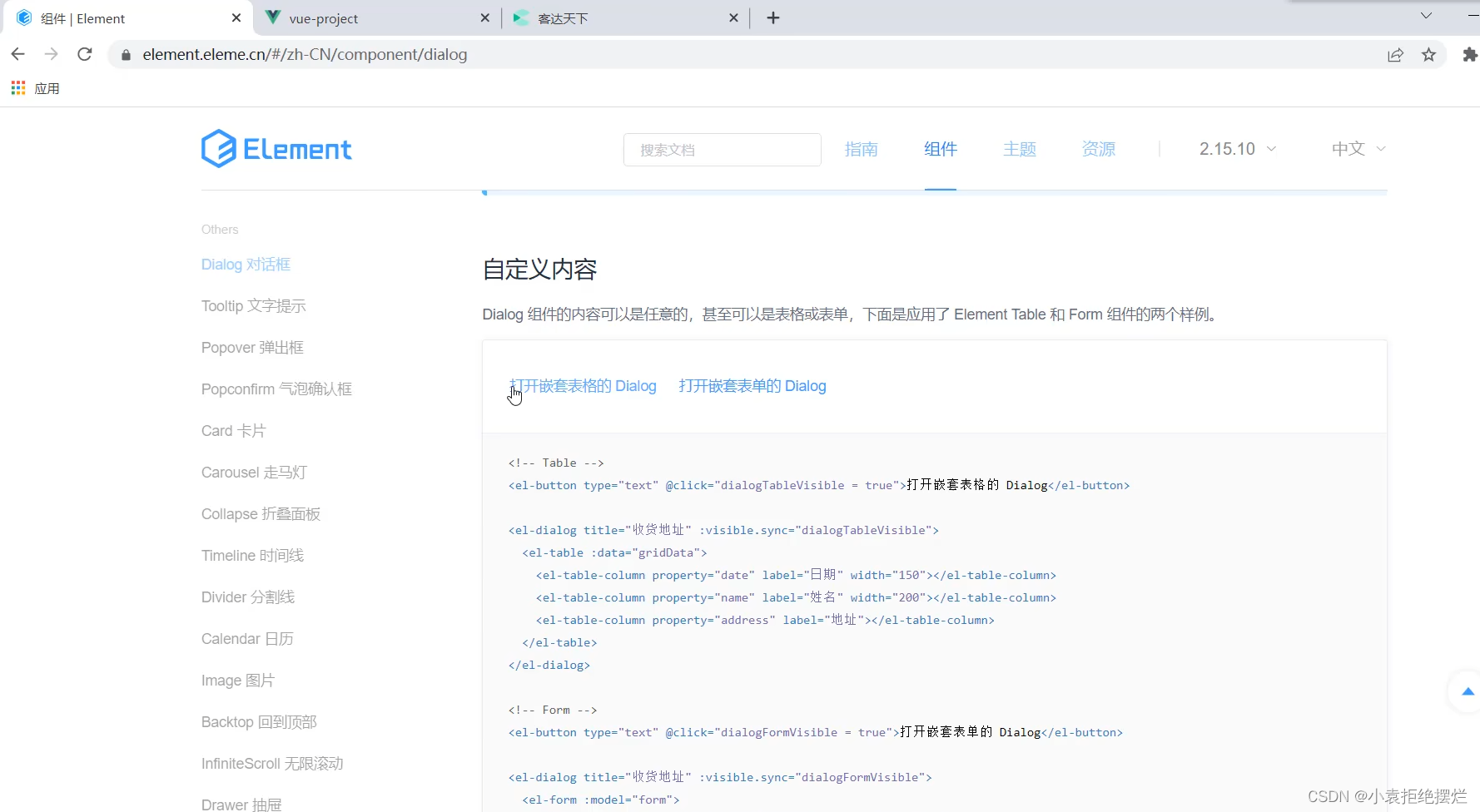Screen dimensions: 1480x812
Task: Click the 应用 bookmarks label
Action: coord(47,88)
